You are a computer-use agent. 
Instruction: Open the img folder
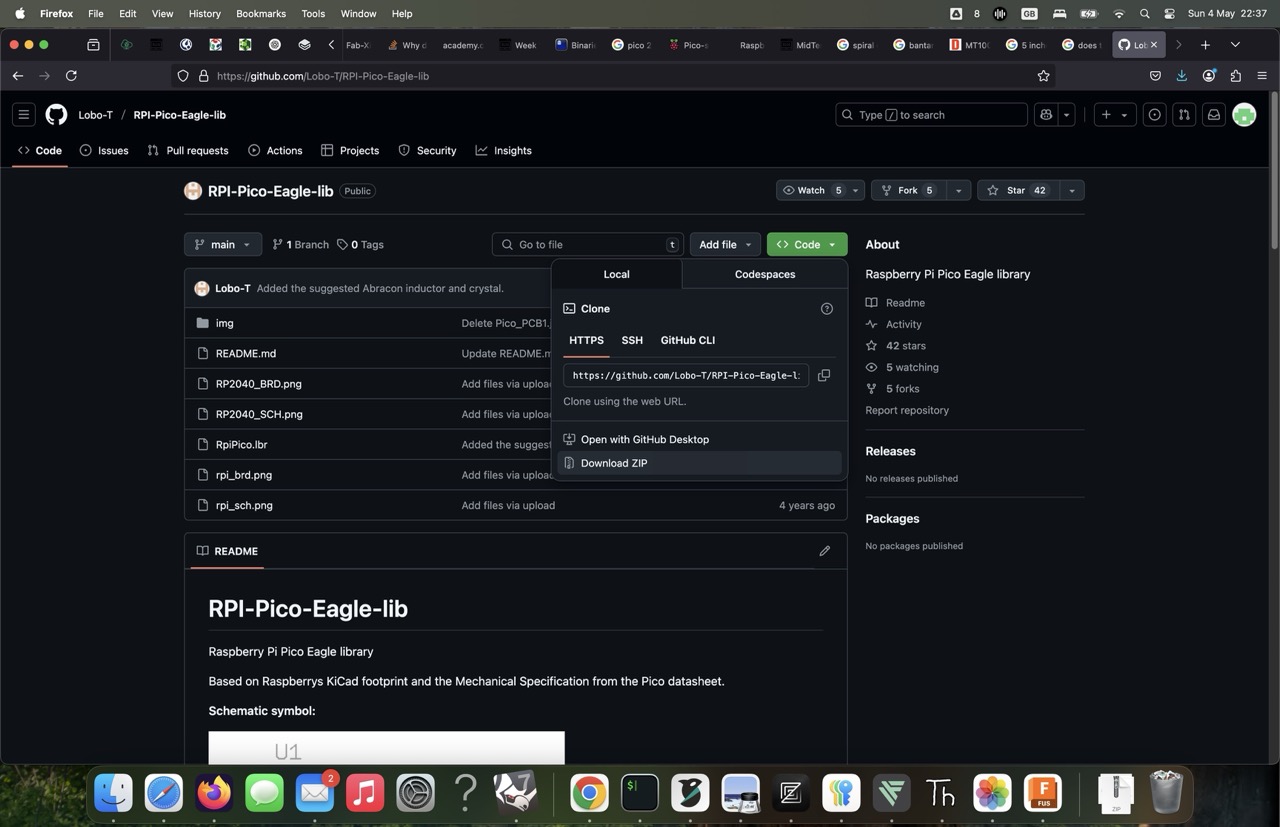[x=224, y=323]
